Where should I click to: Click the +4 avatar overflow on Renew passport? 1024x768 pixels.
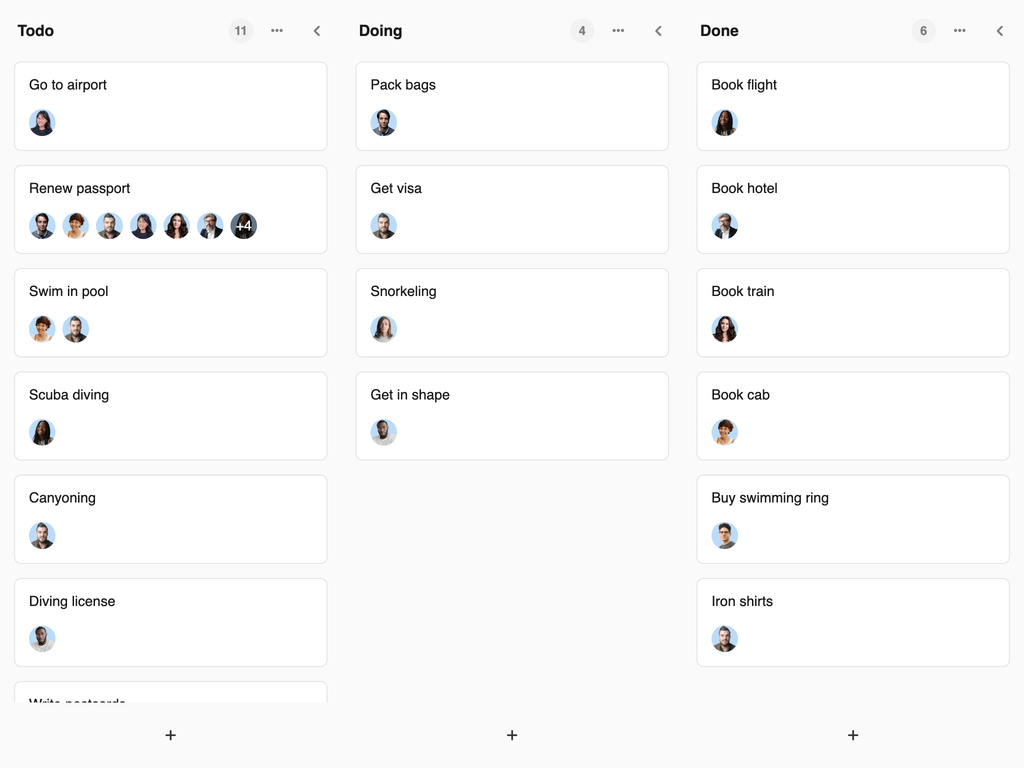243,226
